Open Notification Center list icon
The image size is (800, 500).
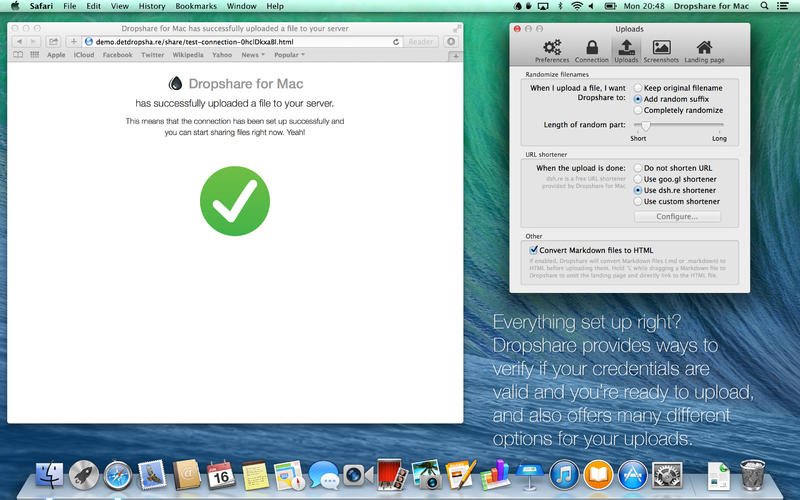coord(782,6)
